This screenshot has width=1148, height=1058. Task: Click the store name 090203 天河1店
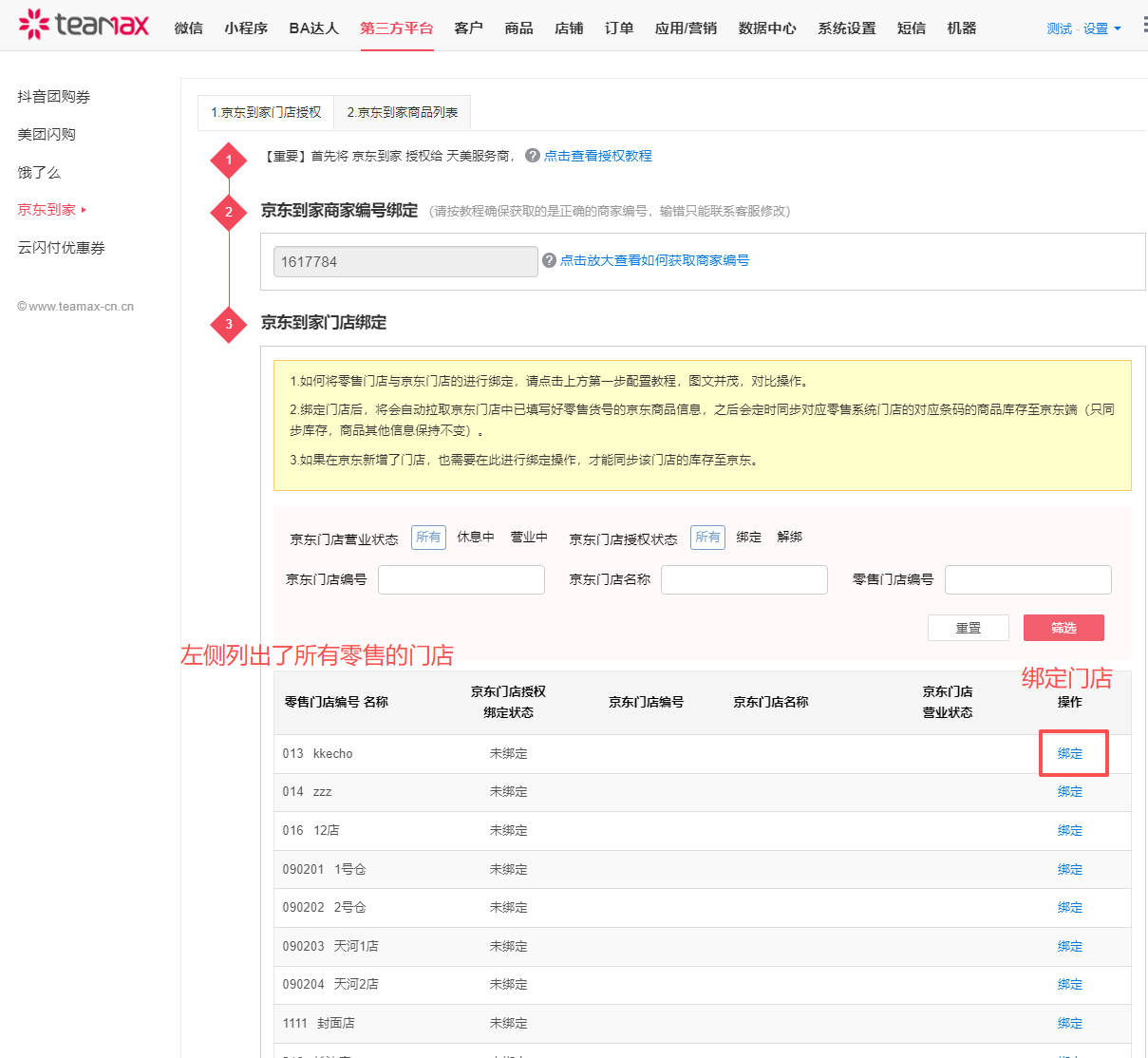coord(330,946)
